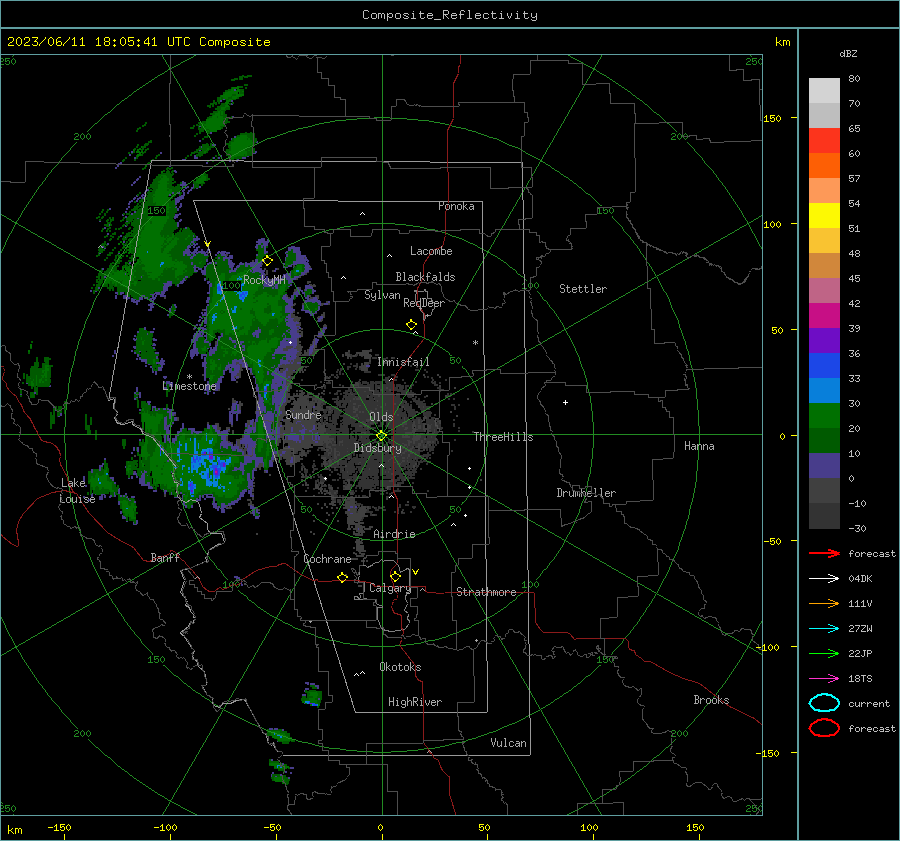Click the 80 value atop dBZ scale

point(854,79)
